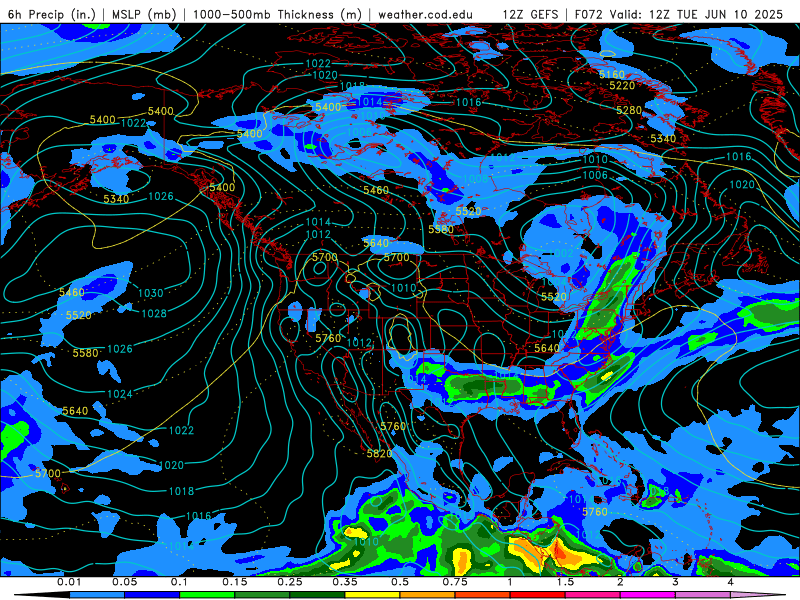Click the 1.5 legend value
This screenshot has height=600, width=800.
[565, 582]
